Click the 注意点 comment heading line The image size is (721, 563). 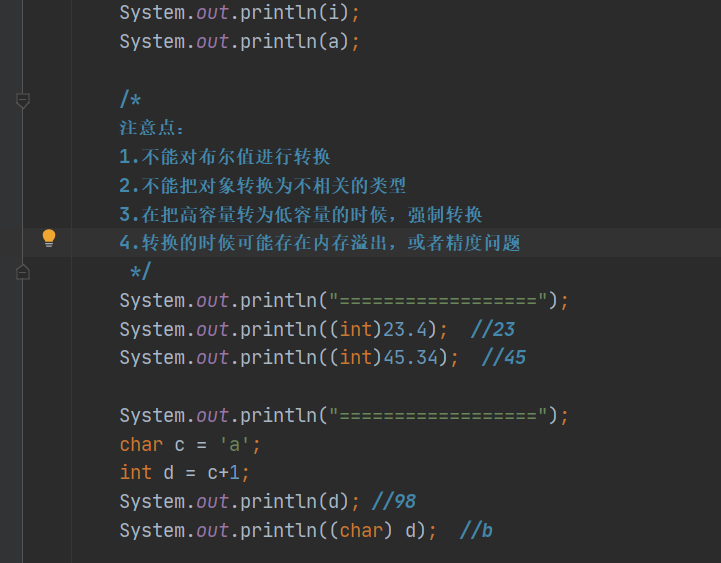tap(152, 128)
